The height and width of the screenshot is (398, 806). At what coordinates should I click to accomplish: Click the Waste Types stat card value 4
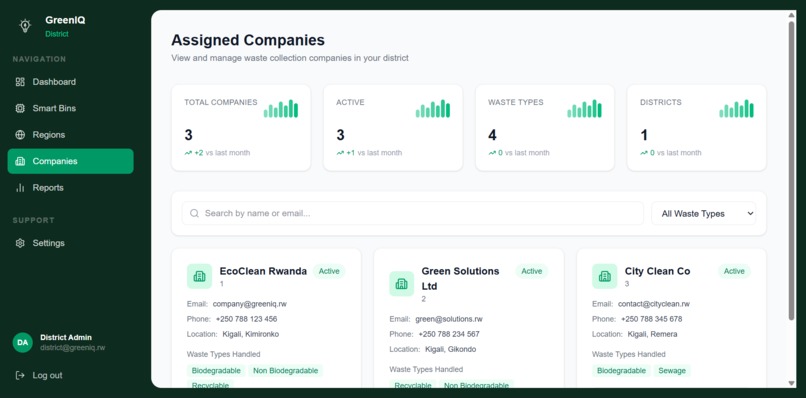pos(492,135)
